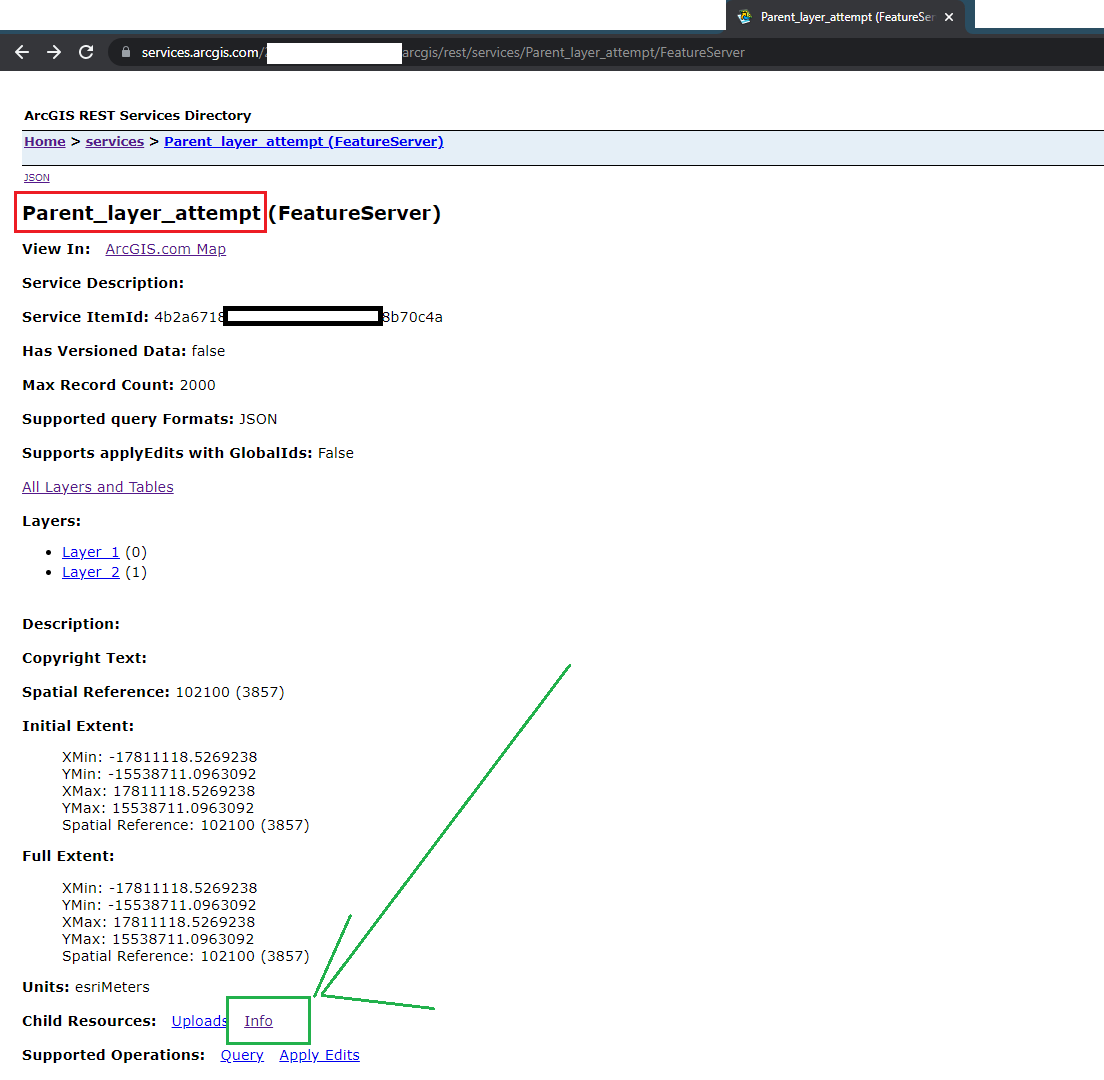This screenshot has height=1080, width=1104.
Task: Click the padlock site security icon
Action: (126, 52)
